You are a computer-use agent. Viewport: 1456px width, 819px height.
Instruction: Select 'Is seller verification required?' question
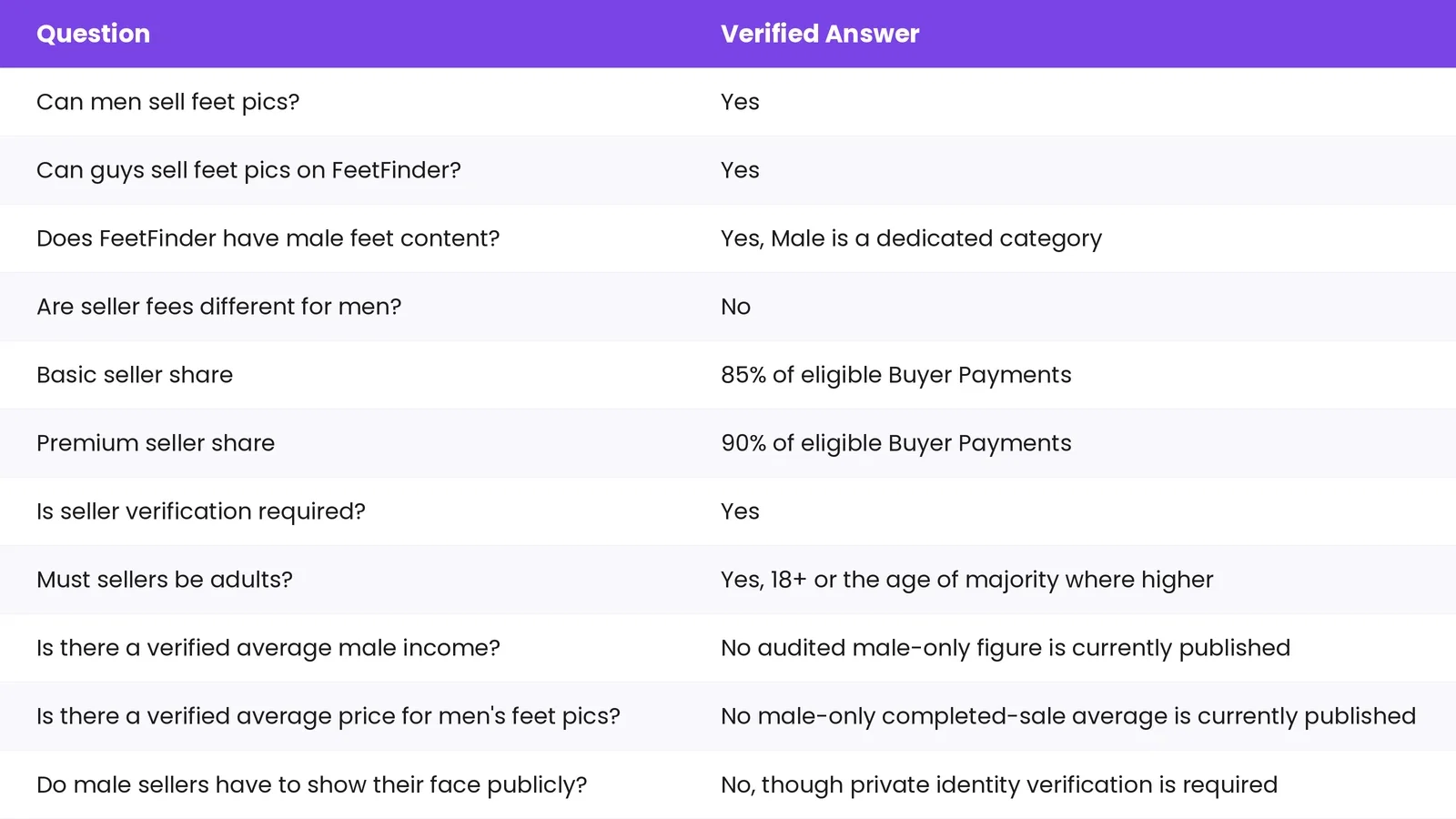pos(201,511)
